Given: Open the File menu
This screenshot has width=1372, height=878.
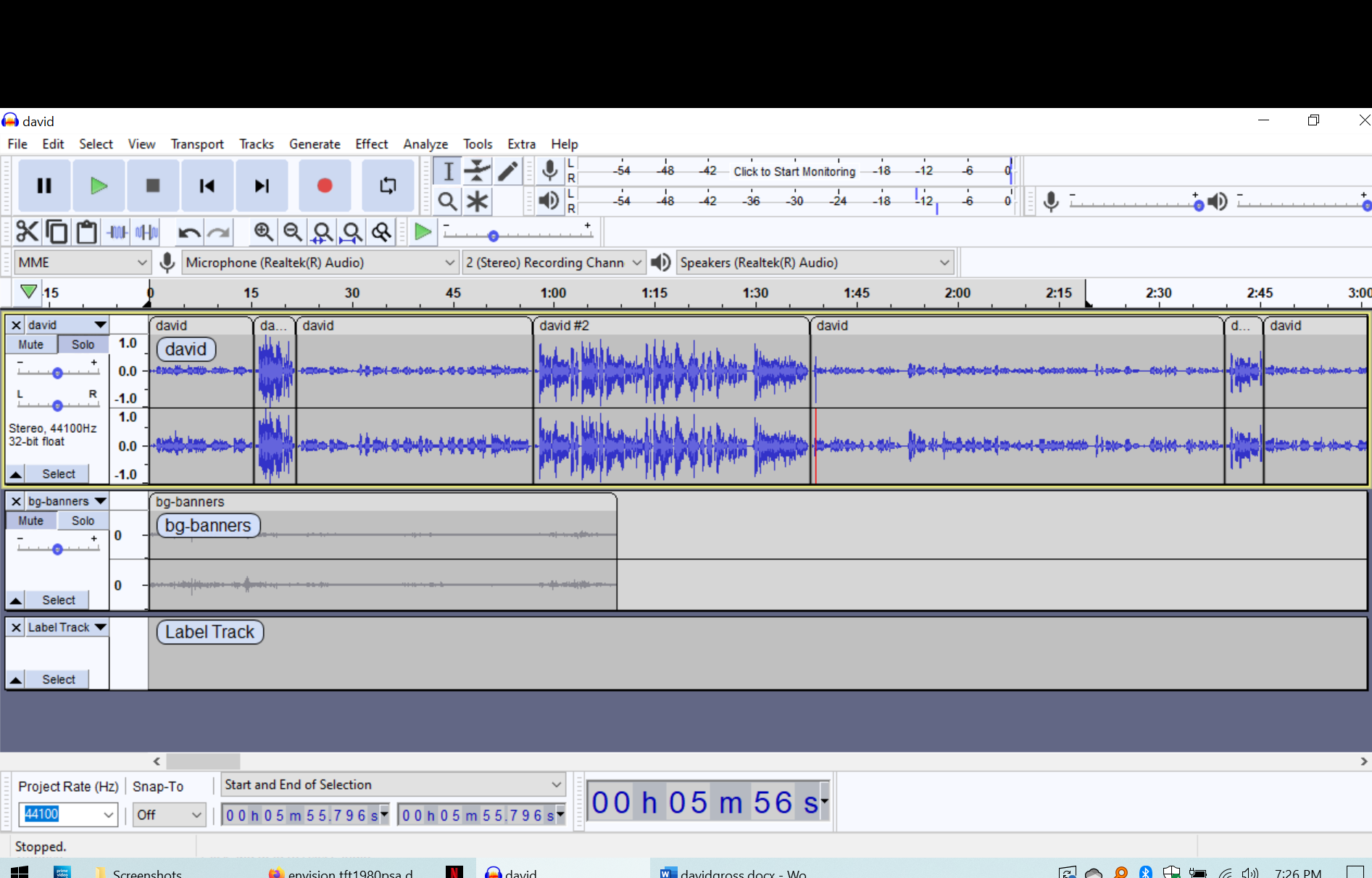Looking at the screenshot, I should coord(17,144).
